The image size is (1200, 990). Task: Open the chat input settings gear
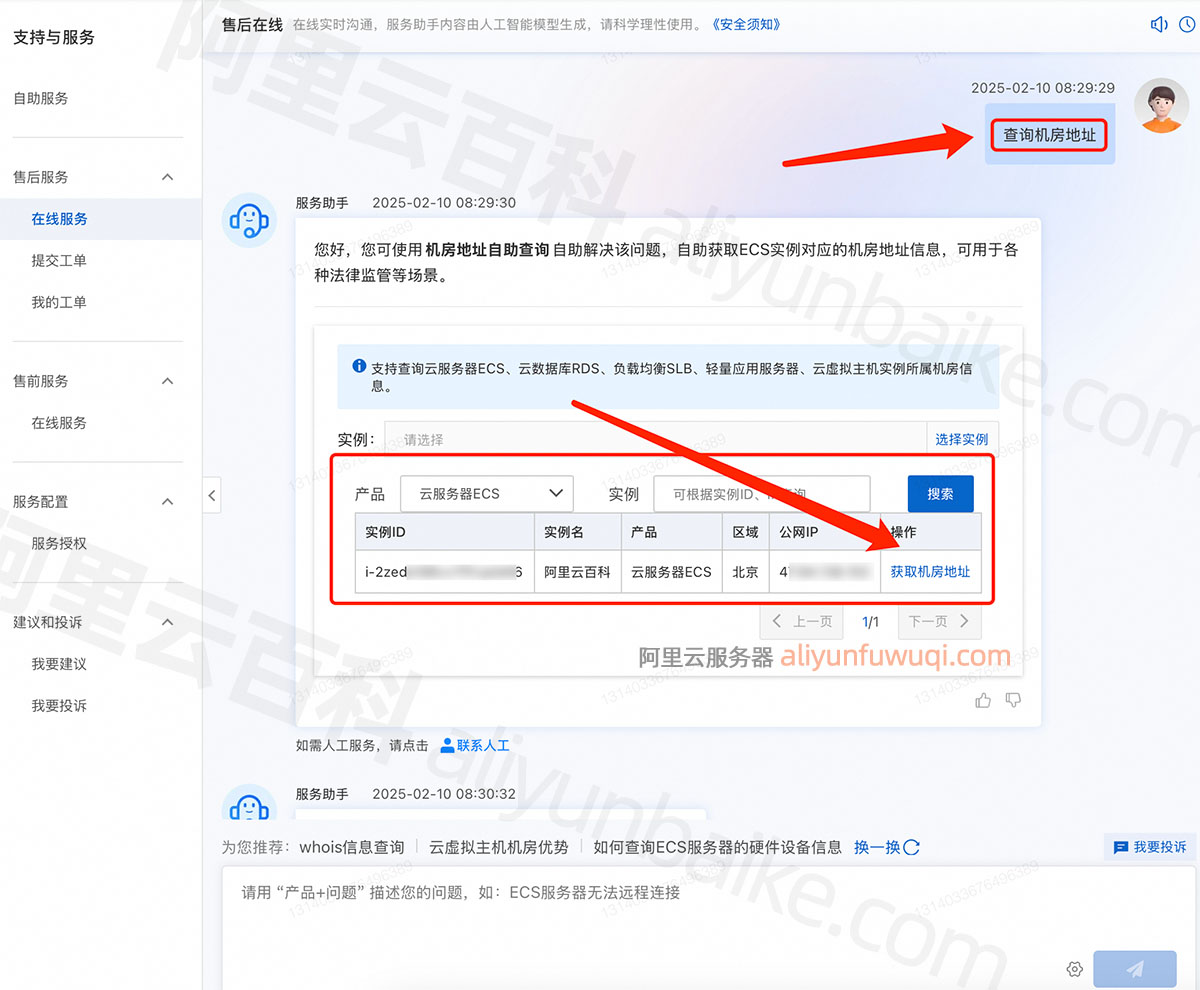point(1075,968)
